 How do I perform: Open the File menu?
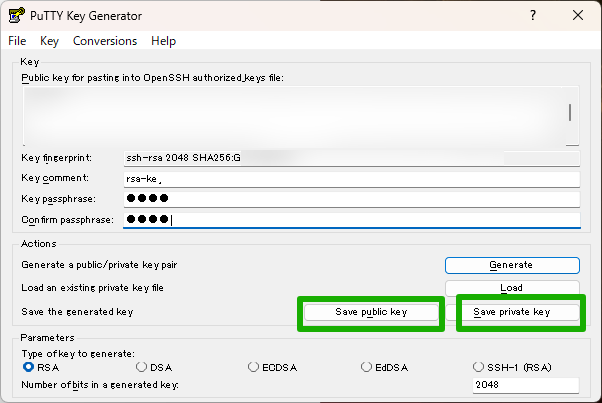tap(17, 41)
